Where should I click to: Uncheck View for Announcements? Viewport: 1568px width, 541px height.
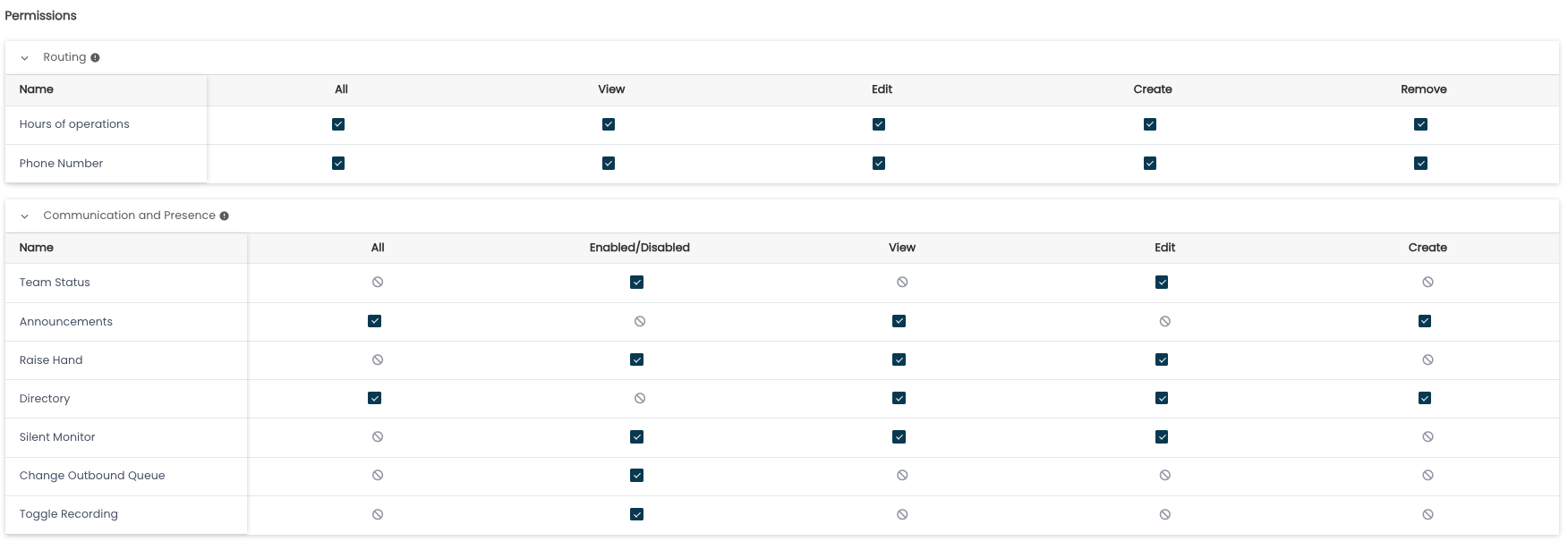point(899,321)
